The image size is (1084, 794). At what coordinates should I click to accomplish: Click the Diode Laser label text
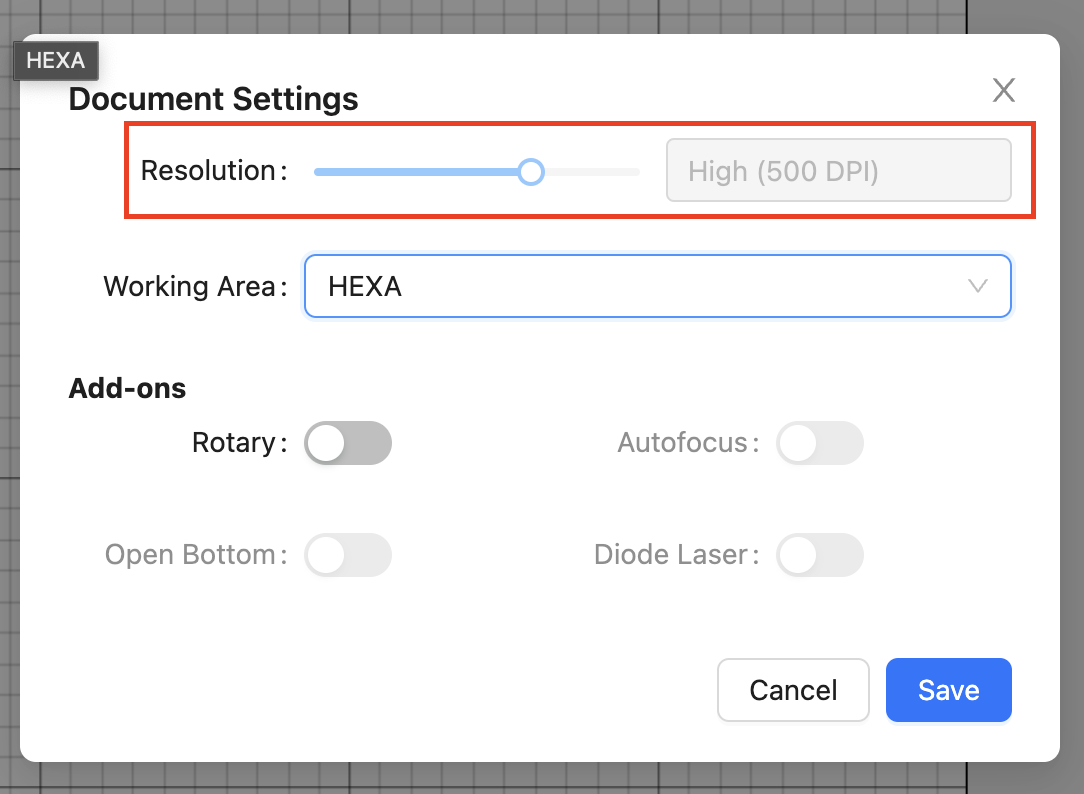pos(670,555)
